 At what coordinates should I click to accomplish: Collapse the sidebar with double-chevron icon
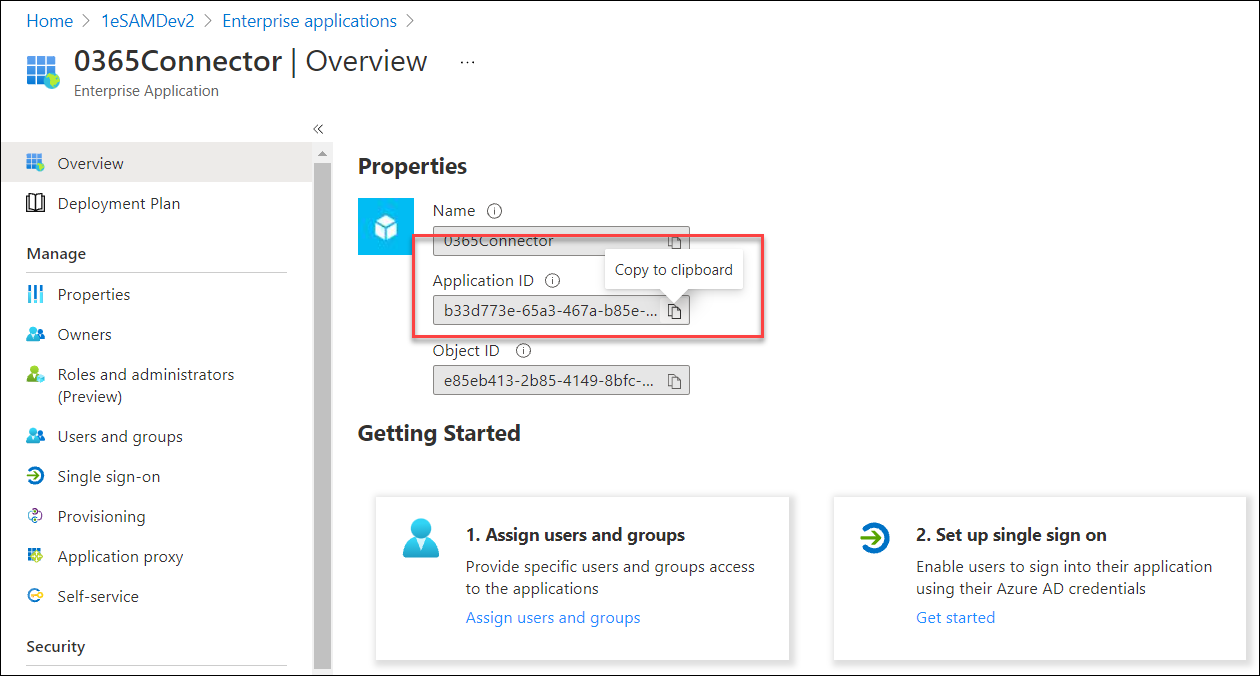[x=318, y=129]
